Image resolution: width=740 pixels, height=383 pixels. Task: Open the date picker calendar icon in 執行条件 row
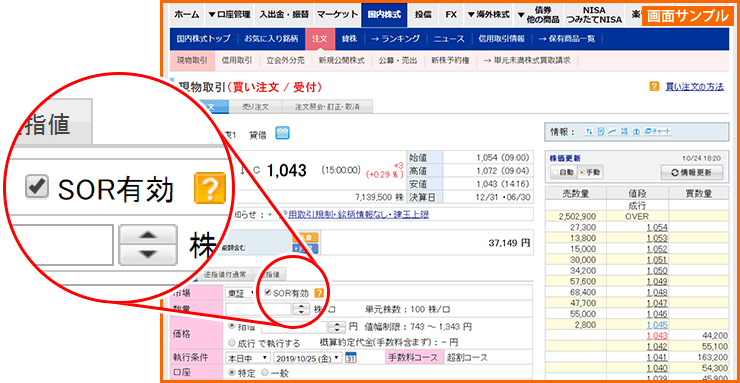click(351, 358)
